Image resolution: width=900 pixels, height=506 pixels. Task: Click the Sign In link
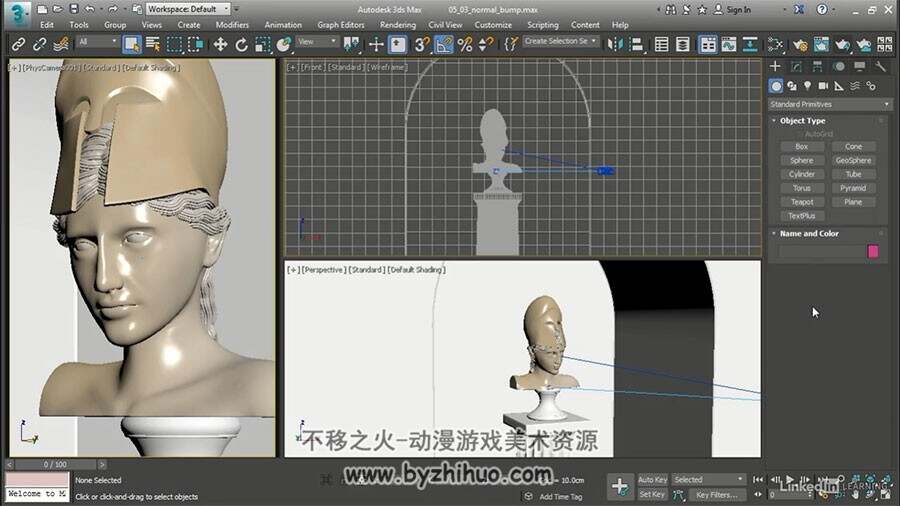click(x=732, y=10)
